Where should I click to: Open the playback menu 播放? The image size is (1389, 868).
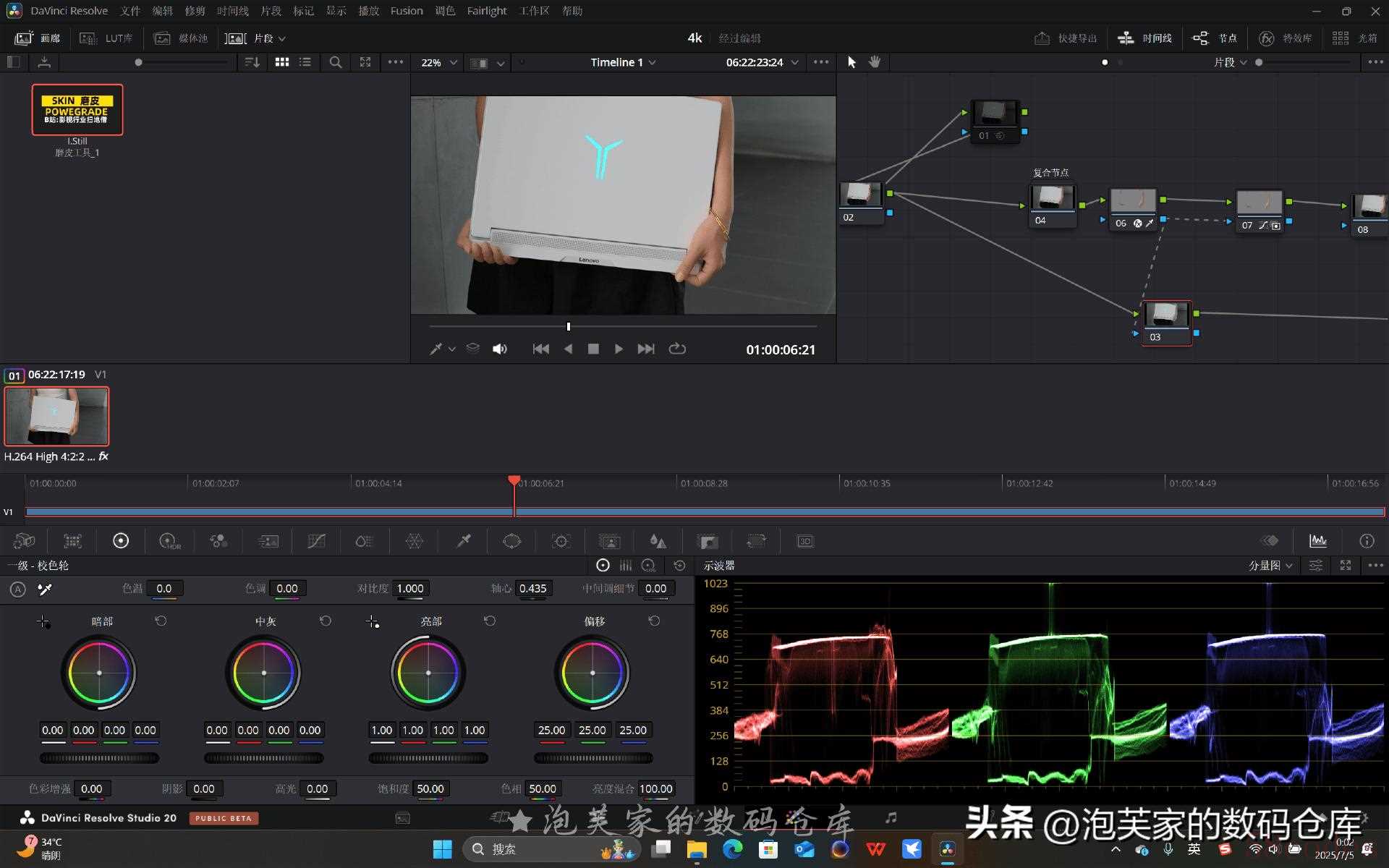(x=369, y=11)
